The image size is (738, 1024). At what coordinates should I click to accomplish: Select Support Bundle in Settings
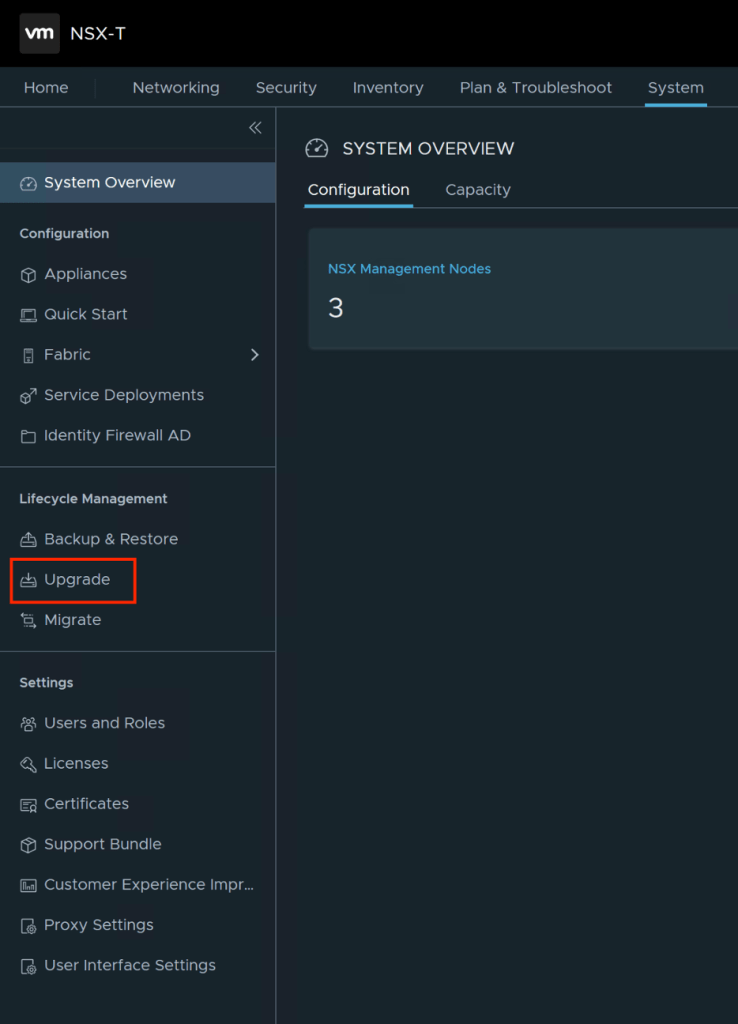[102, 844]
